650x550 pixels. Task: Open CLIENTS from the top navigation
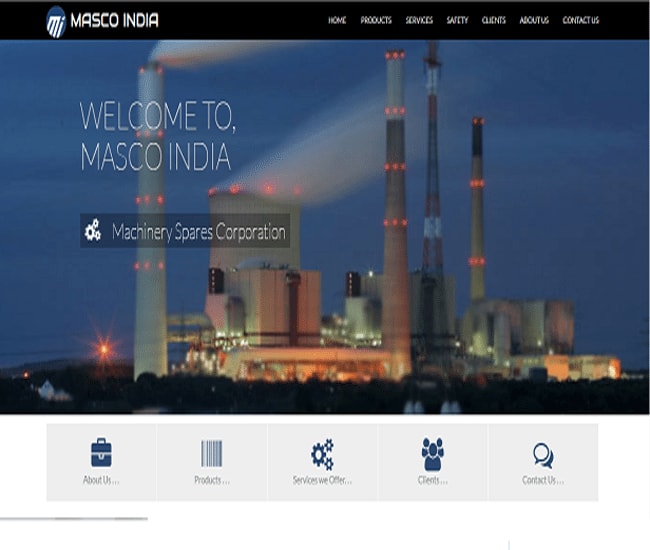point(494,20)
